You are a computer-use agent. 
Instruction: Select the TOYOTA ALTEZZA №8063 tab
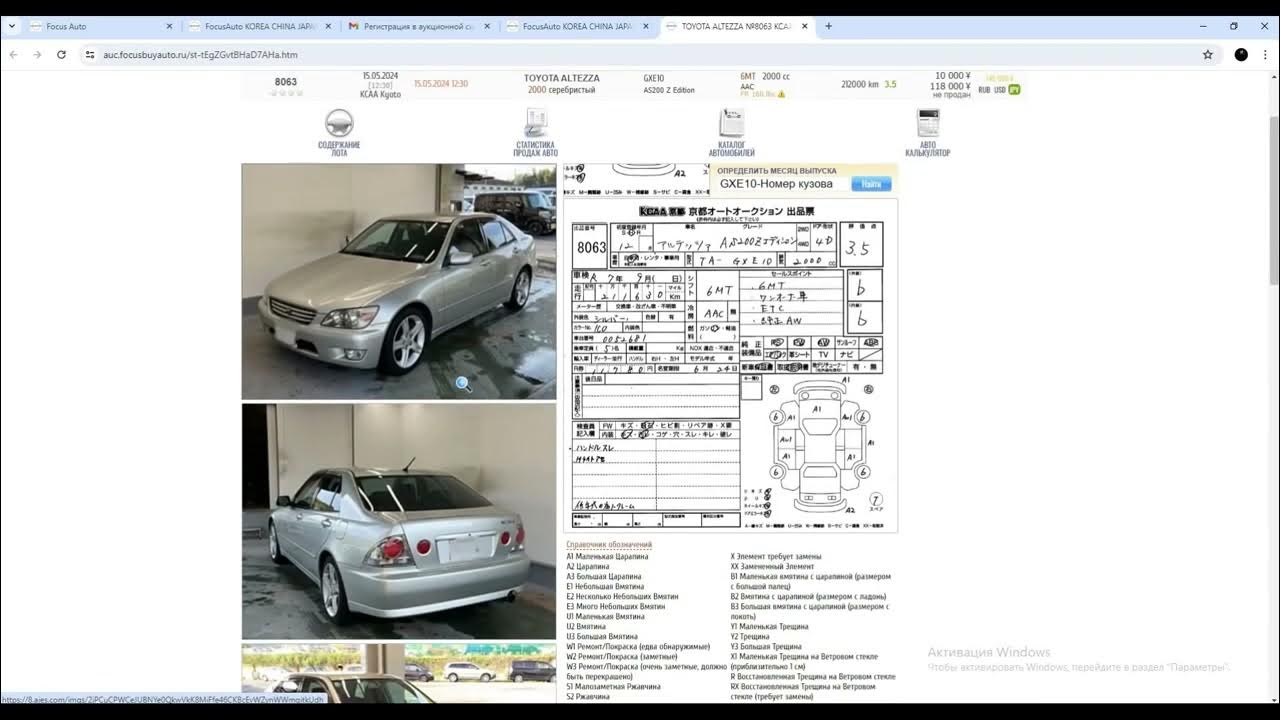pyautogui.click(x=737, y=26)
